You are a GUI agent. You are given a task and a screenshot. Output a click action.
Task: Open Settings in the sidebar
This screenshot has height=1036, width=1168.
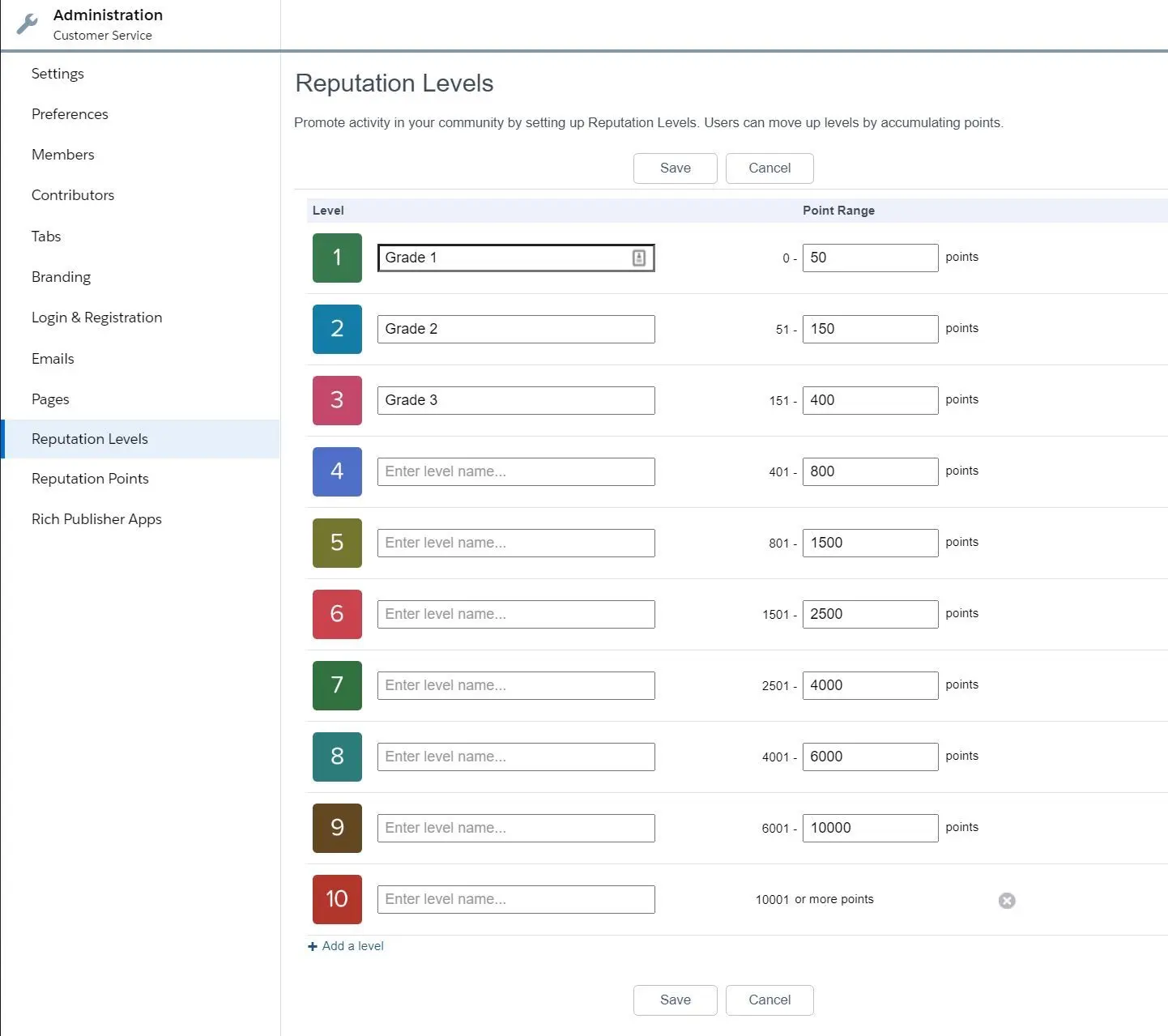coord(58,74)
